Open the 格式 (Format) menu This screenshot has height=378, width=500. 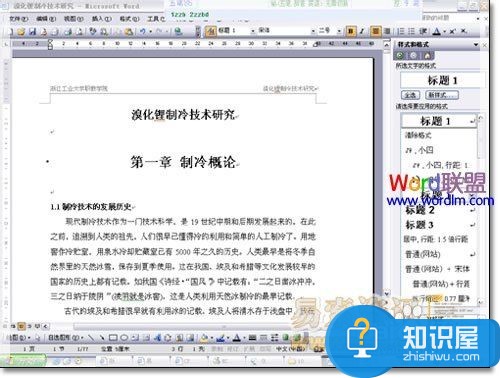(x=129, y=19)
